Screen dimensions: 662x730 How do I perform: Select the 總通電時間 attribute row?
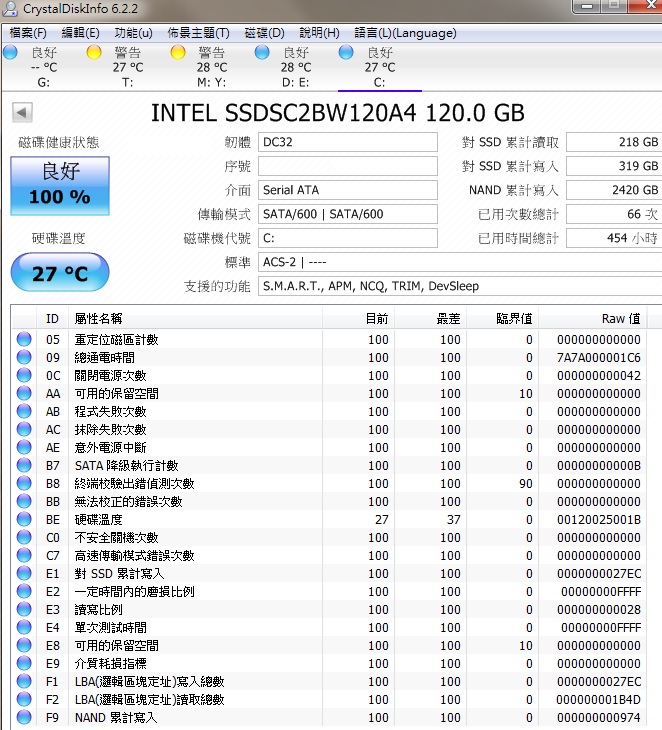(329, 358)
